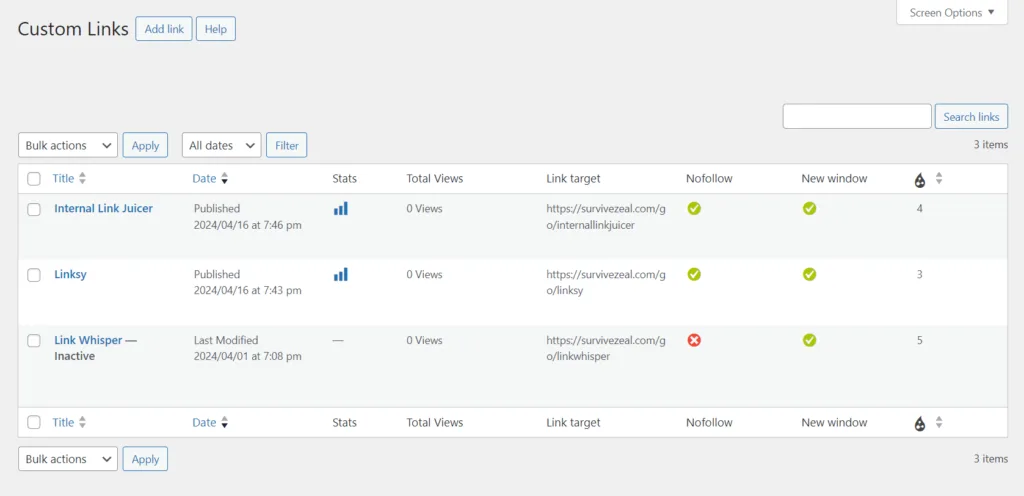Open the Linksy link title
1024x496 pixels.
coord(70,274)
